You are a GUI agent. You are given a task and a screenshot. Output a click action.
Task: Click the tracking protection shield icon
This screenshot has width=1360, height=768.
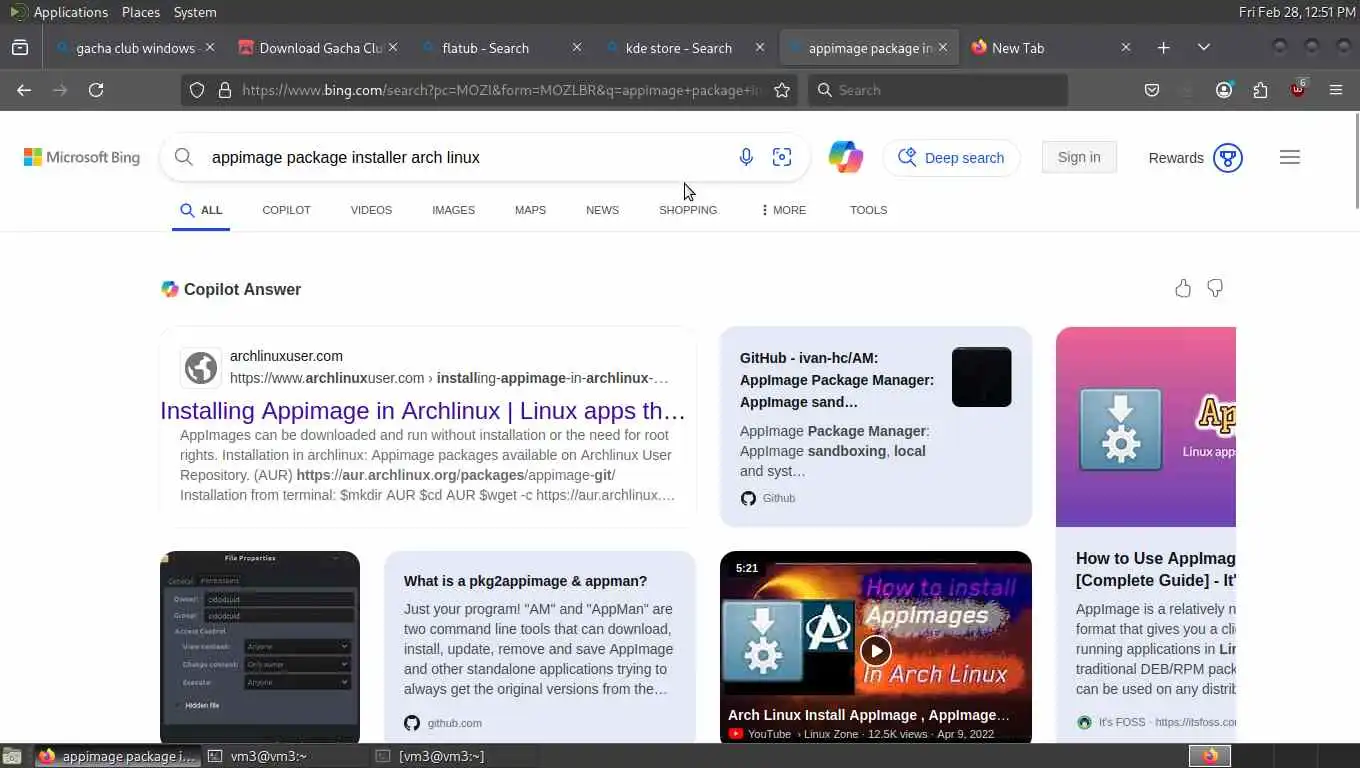pyautogui.click(x=197, y=90)
